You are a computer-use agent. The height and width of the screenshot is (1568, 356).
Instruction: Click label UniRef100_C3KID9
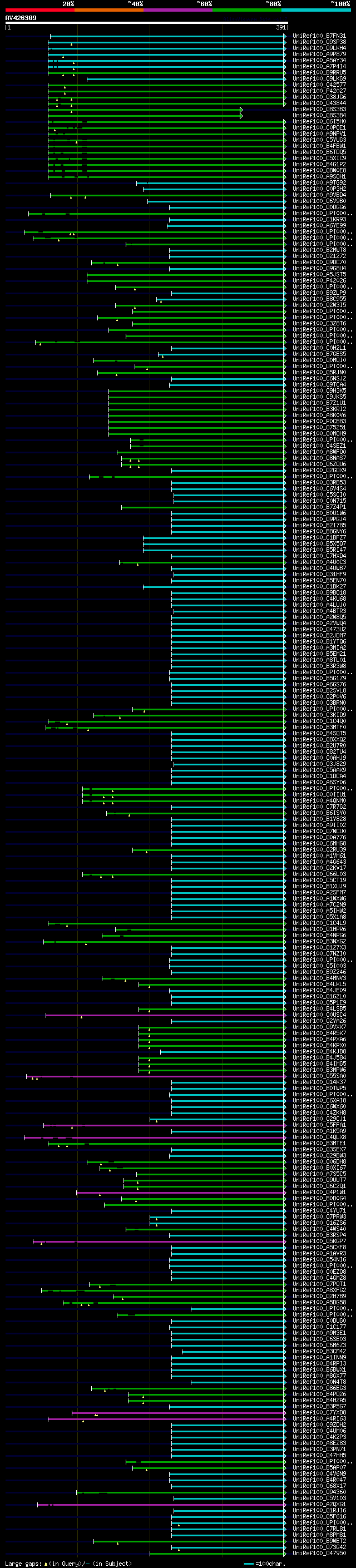pos(319,715)
